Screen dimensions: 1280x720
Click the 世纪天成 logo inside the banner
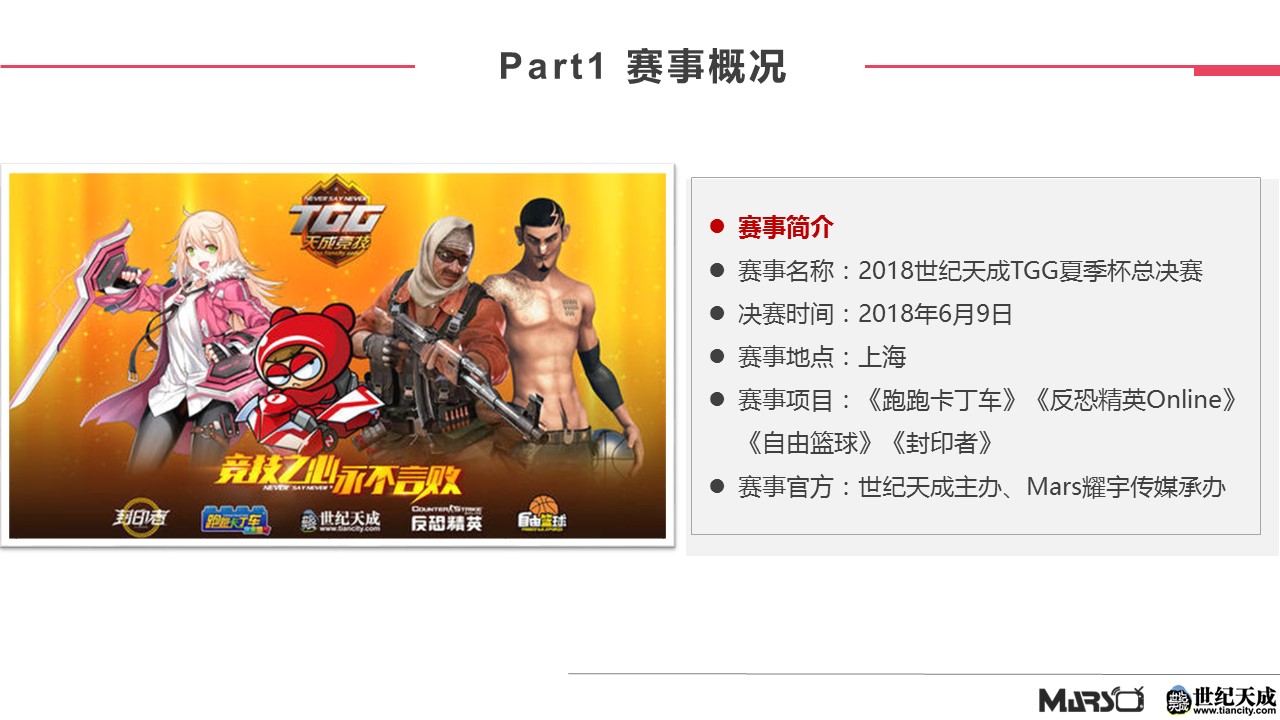pos(341,520)
